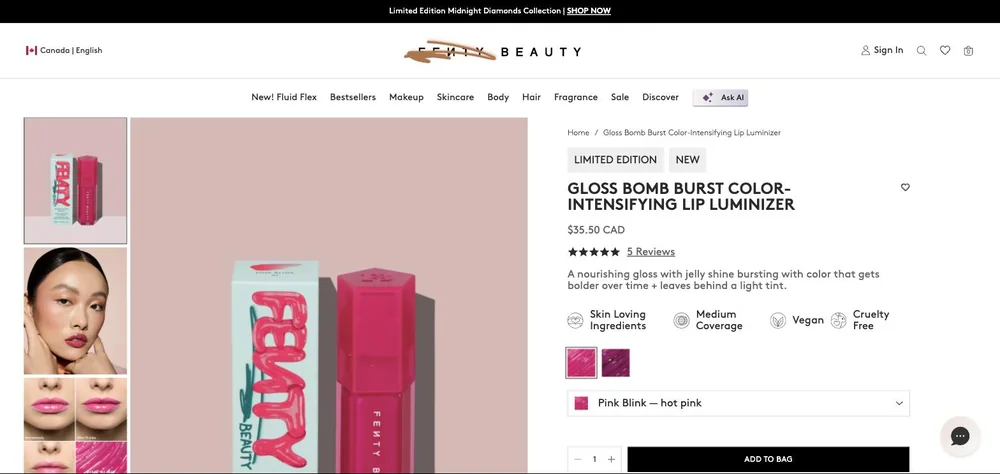This screenshot has height=474, width=1000.
Task: Click the five-star rating display
Action: point(594,252)
